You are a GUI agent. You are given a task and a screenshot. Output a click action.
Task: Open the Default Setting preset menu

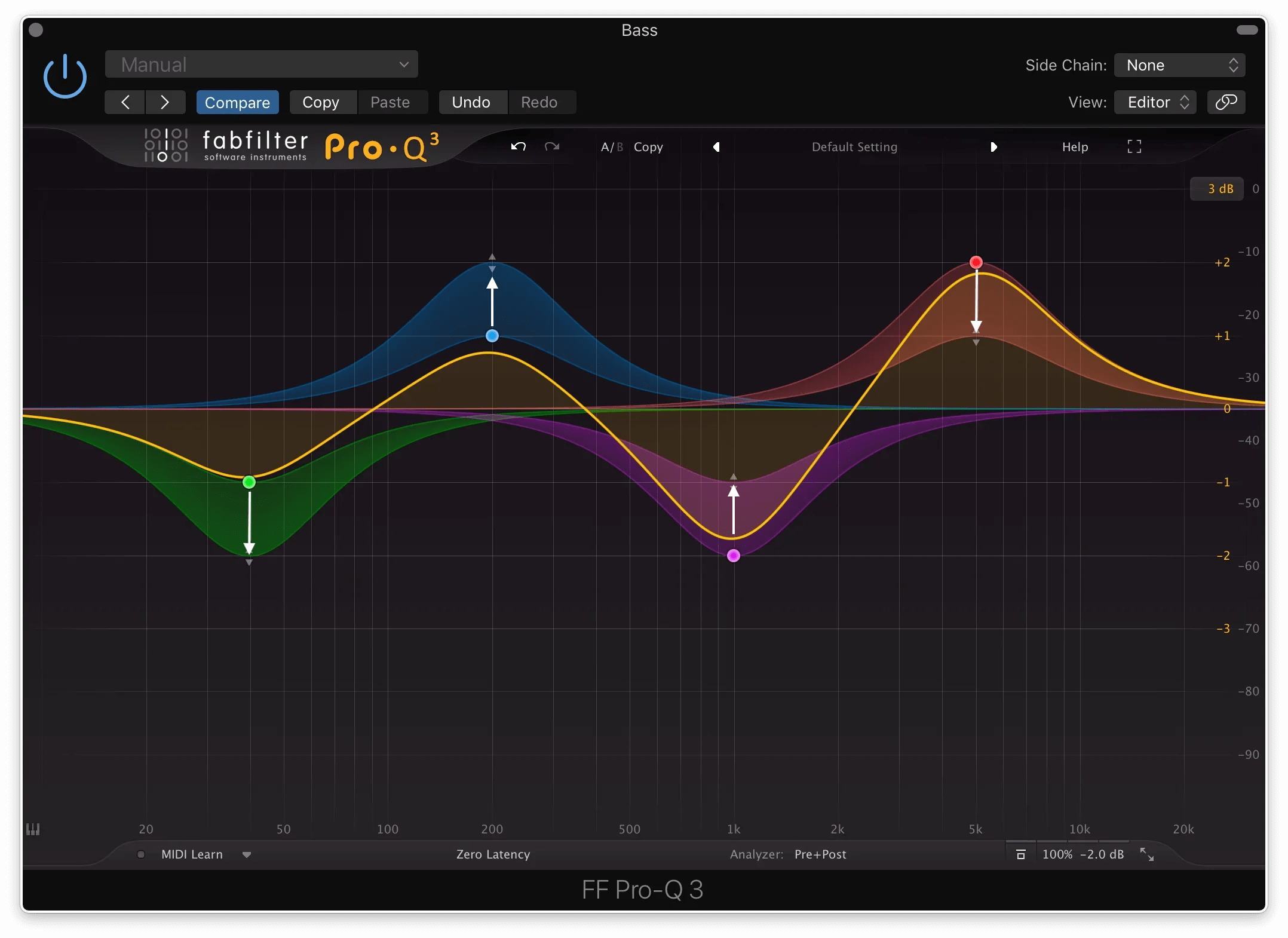tap(854, 146)
